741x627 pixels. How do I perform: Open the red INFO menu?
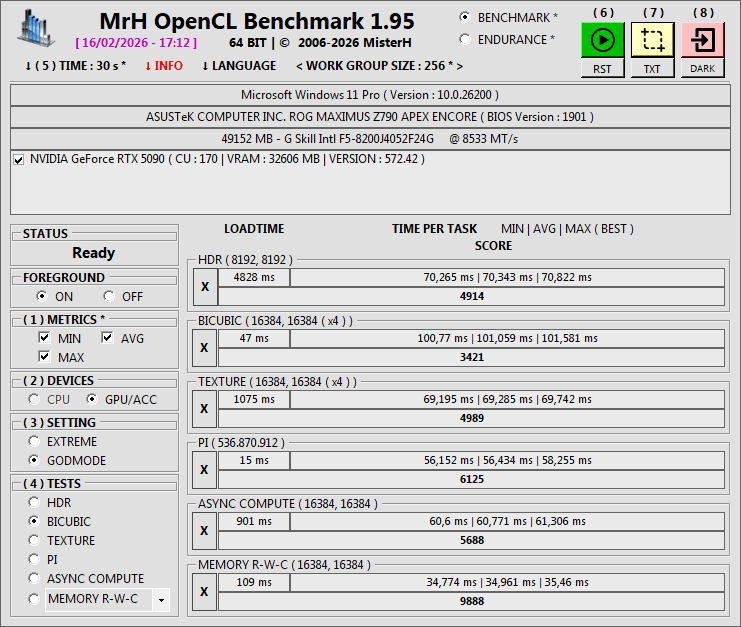[x=164, y=66]
